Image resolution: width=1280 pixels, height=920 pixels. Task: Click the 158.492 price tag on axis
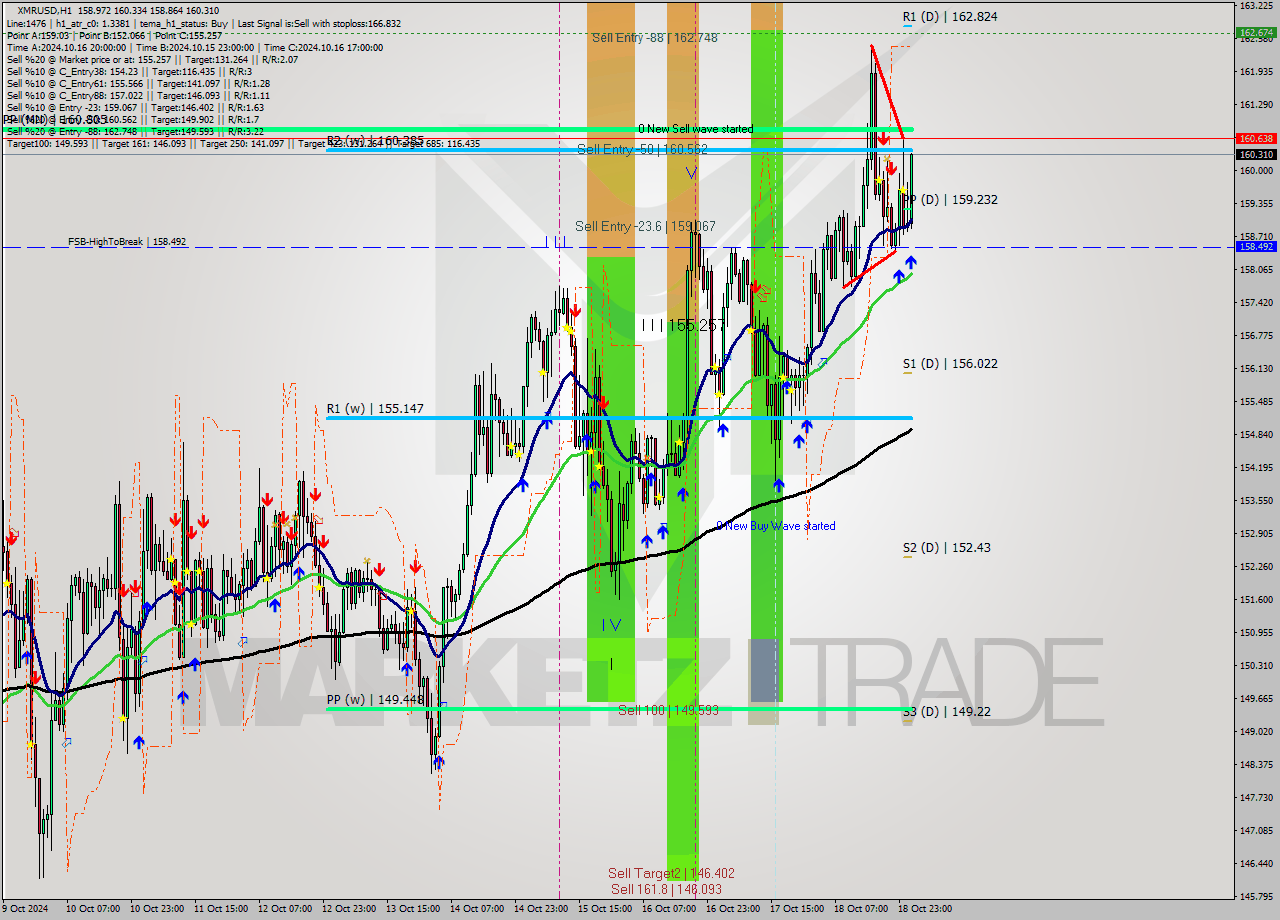tap(1256, 246)
